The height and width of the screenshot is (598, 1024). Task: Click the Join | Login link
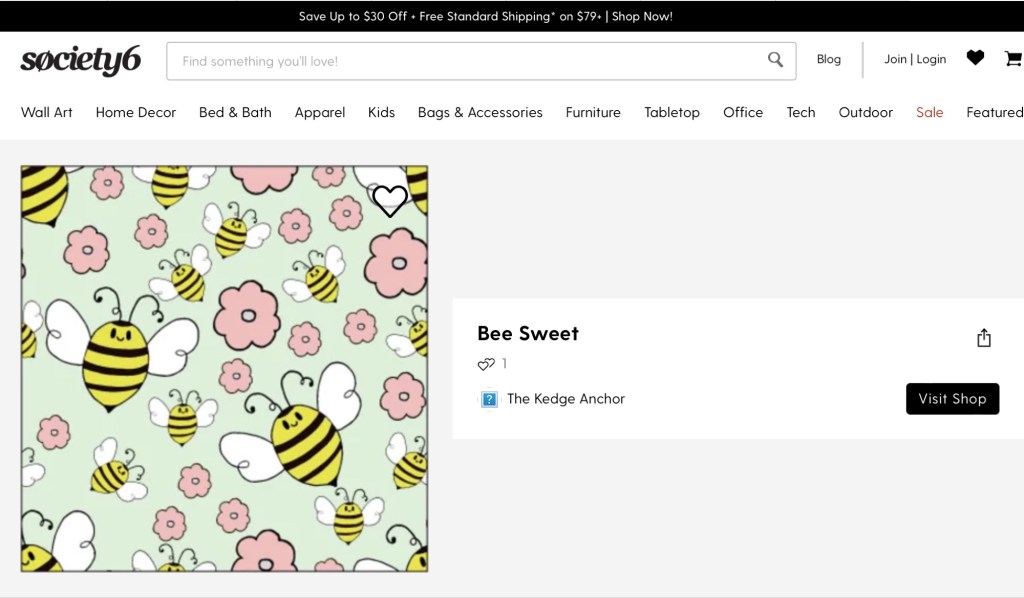point(914,59)
